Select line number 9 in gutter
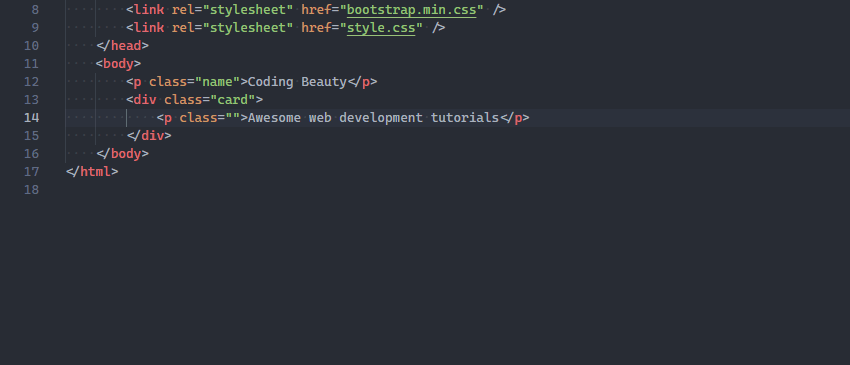Image resolution: width=850 pixels, height=365 pixels. (35, 28)
